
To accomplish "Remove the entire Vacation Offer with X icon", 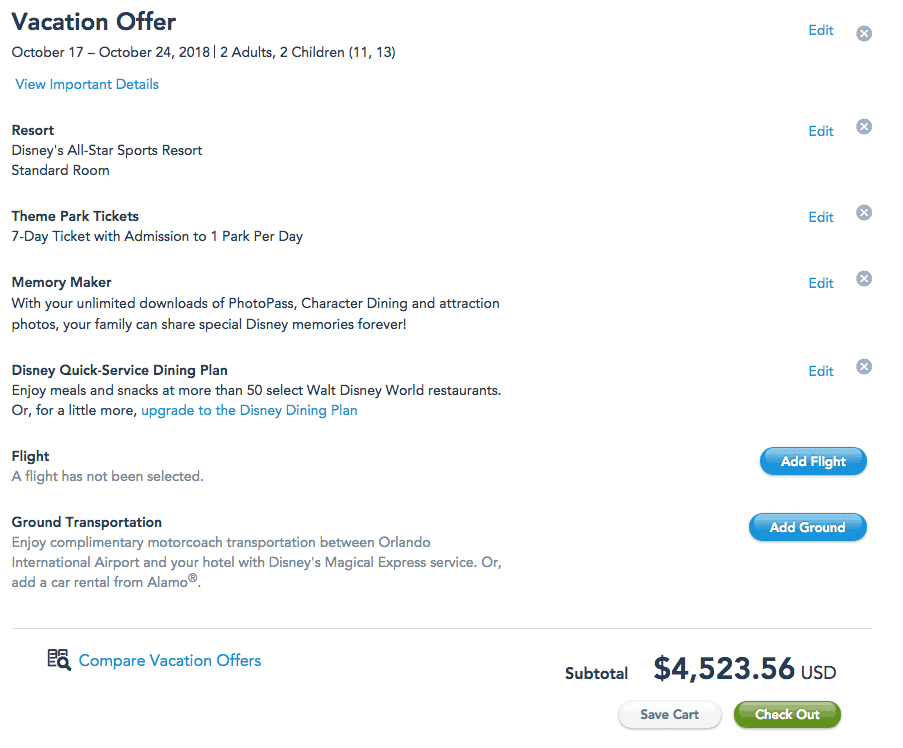I will [x=863, y=33].
